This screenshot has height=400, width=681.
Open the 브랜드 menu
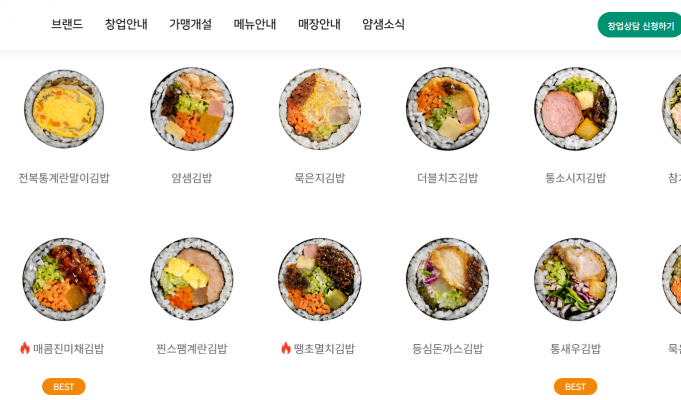pos(67,24)
